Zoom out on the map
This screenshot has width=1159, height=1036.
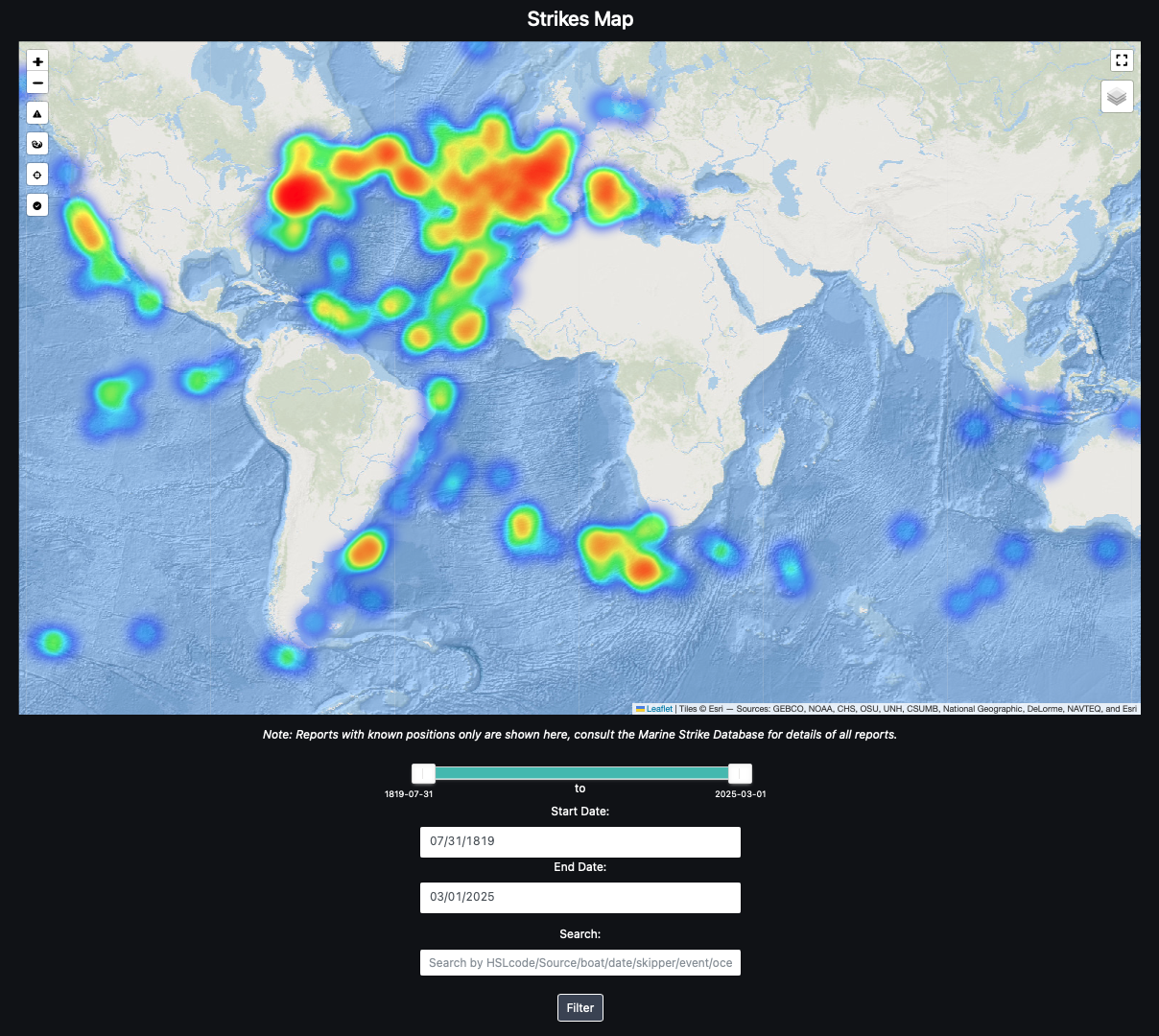[36, 82]
